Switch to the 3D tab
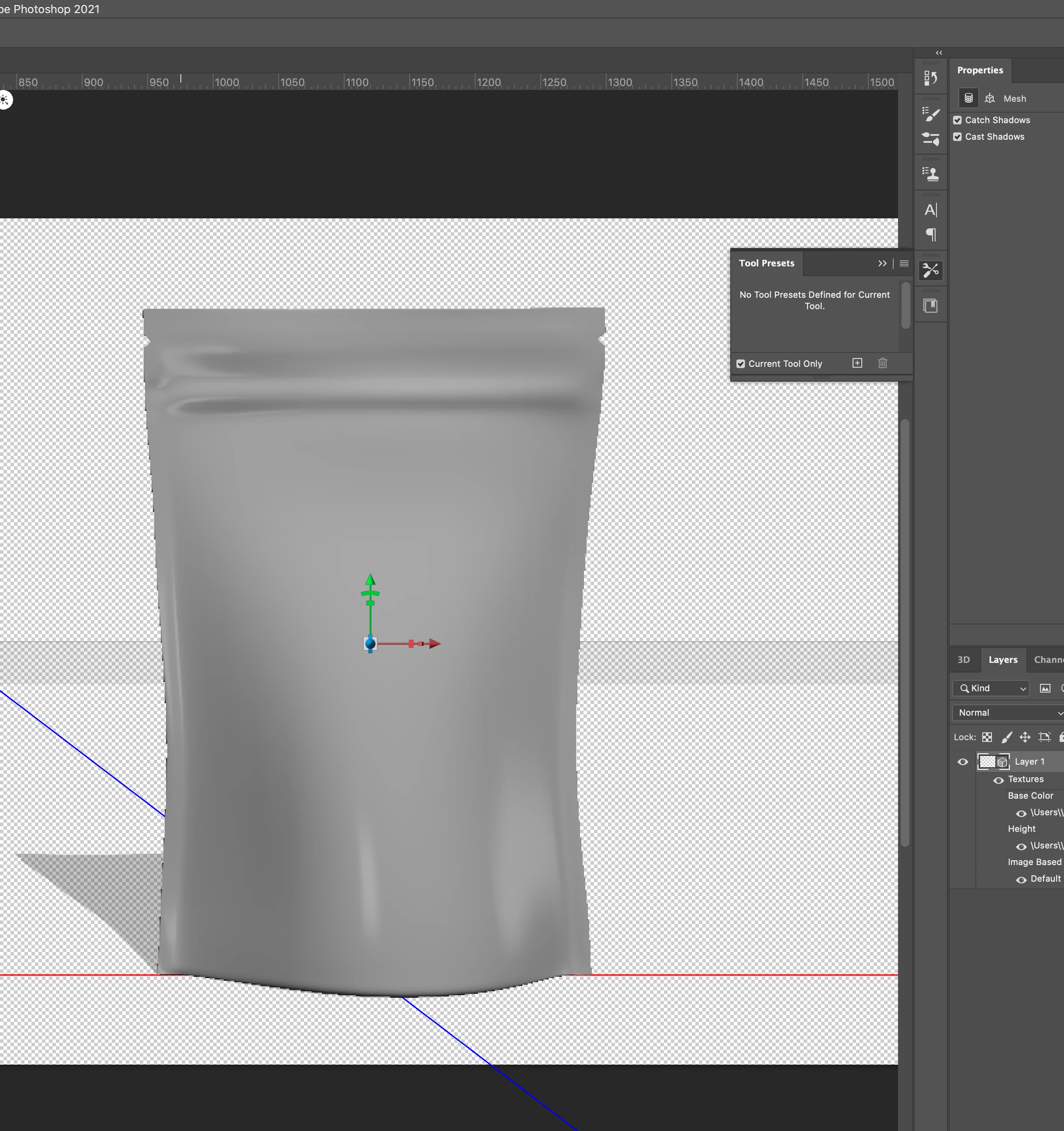Screen dimensions: 1064x1131 coord(963,659)
